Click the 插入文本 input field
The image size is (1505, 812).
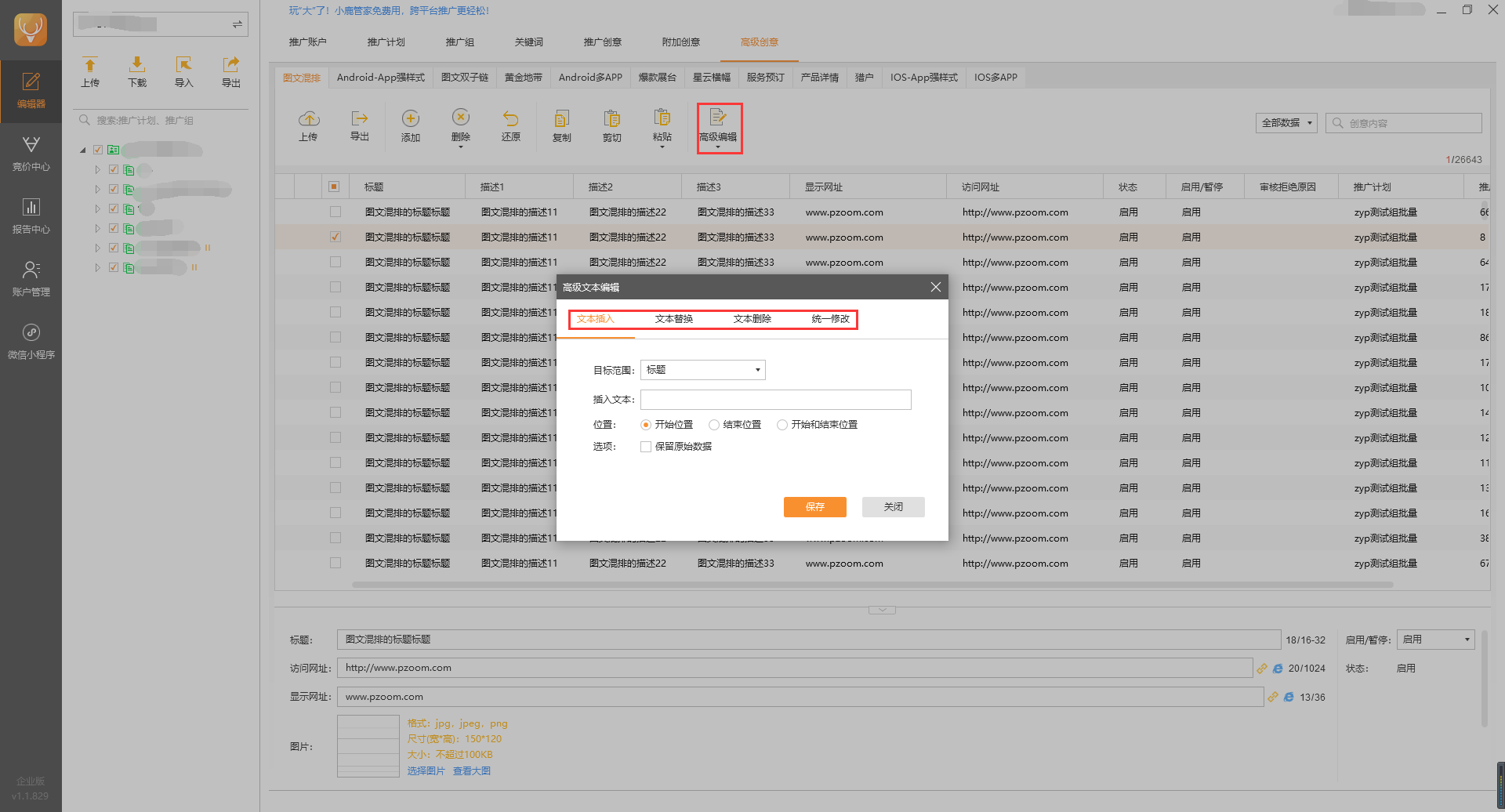tap(776, 400)
